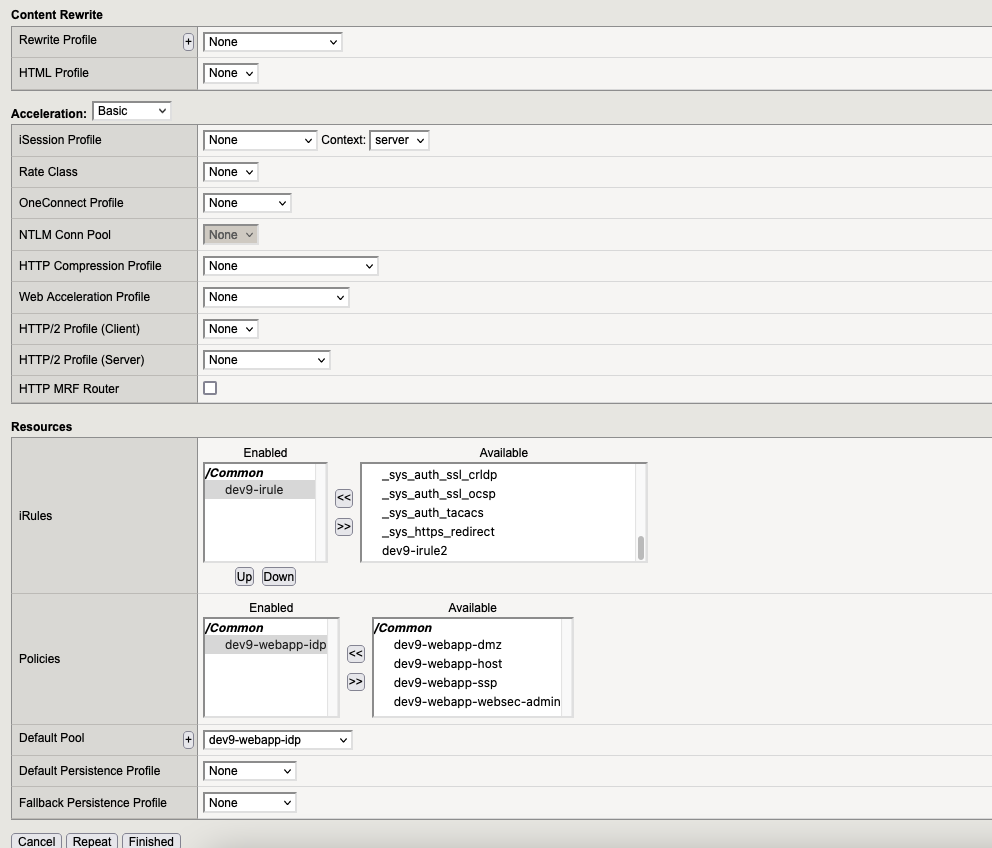Open the HTTP Compression Profile dropdown
The height and width of the screenshot is (848, 992).
(290, 266)
